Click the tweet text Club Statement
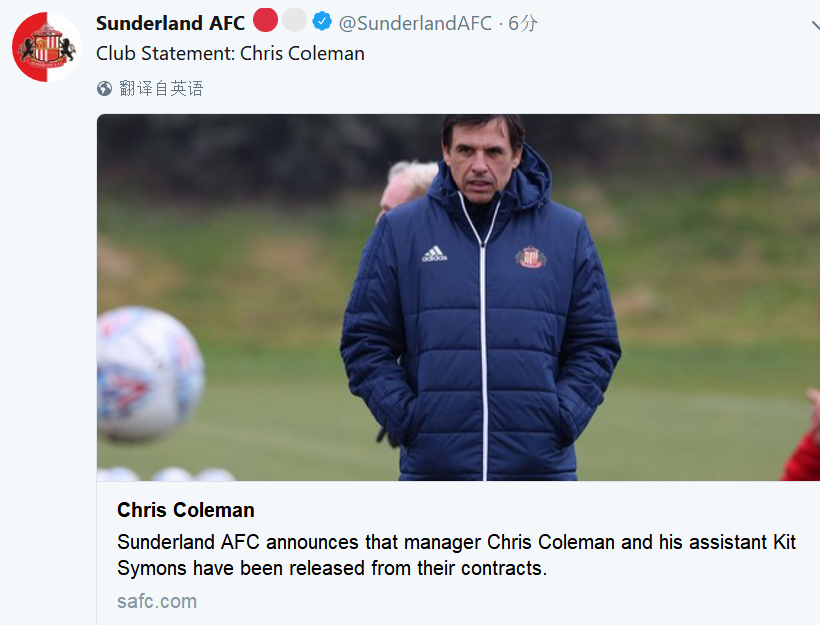Viewport: 820px width, 625px height. pyautogui.click(x=230, y=54)
